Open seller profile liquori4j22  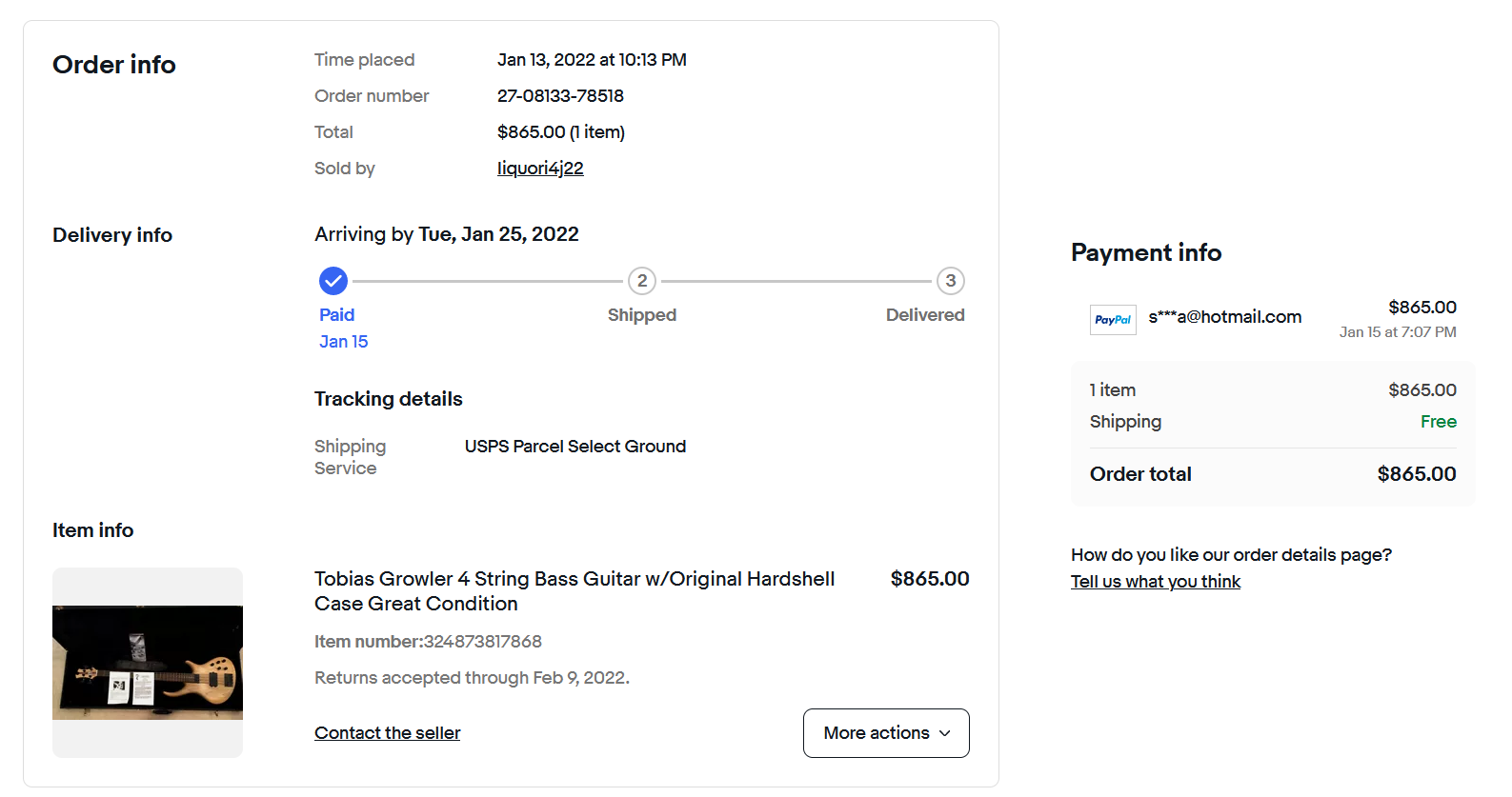pyautogui.click(x=540, y=169)
